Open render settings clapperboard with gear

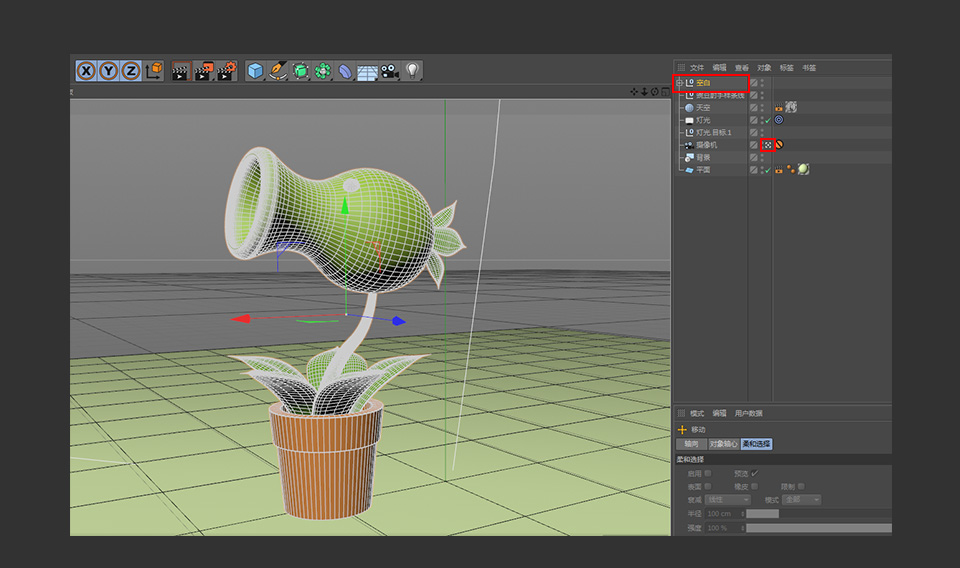click(x=227, y=71)
